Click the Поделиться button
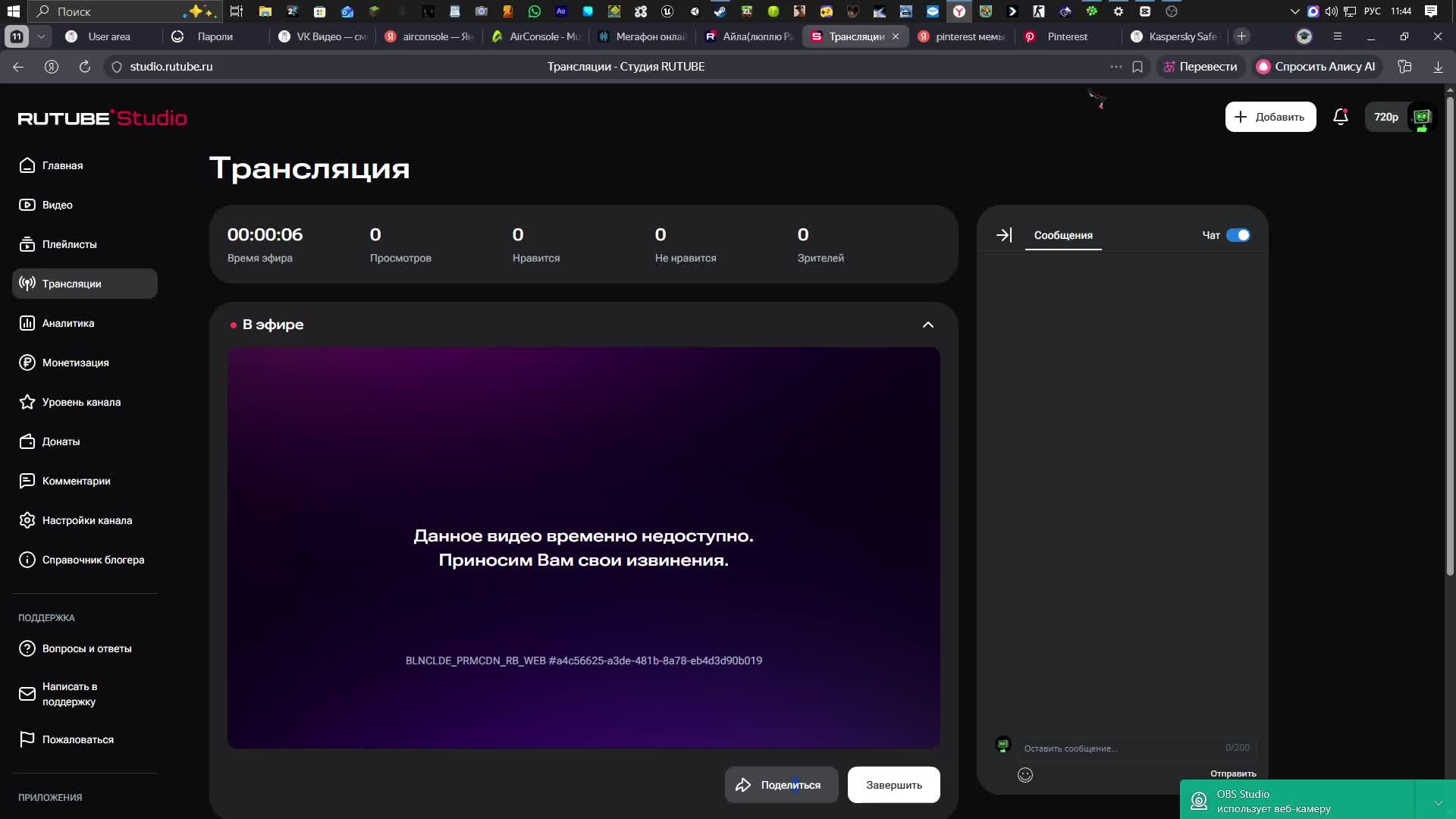Image resolution: width=1456 pixels, height=819 pixels. (x=781, y=785)
